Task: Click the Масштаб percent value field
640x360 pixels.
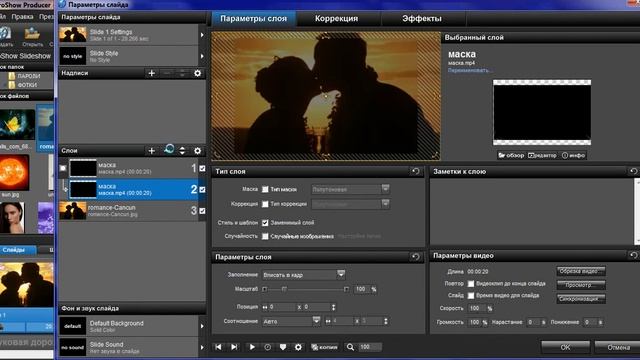Action: 361,289
